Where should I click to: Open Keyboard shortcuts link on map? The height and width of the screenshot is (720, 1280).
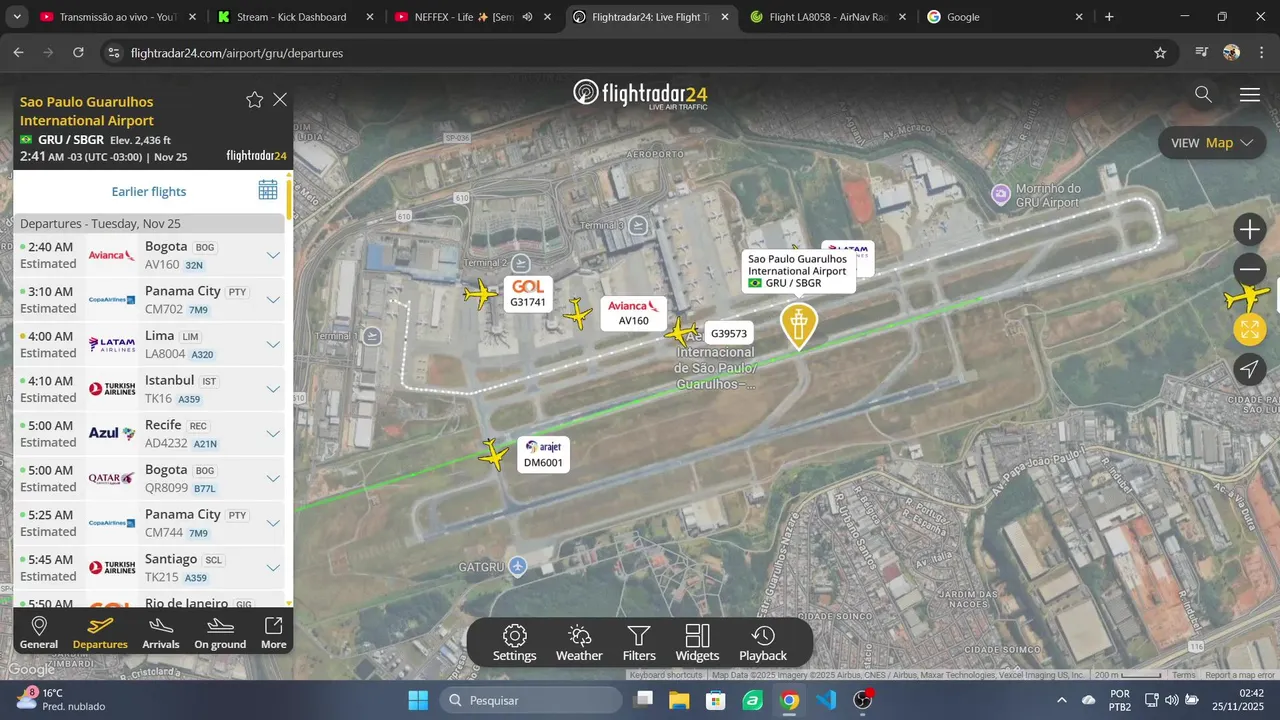[x=666, y=675]
